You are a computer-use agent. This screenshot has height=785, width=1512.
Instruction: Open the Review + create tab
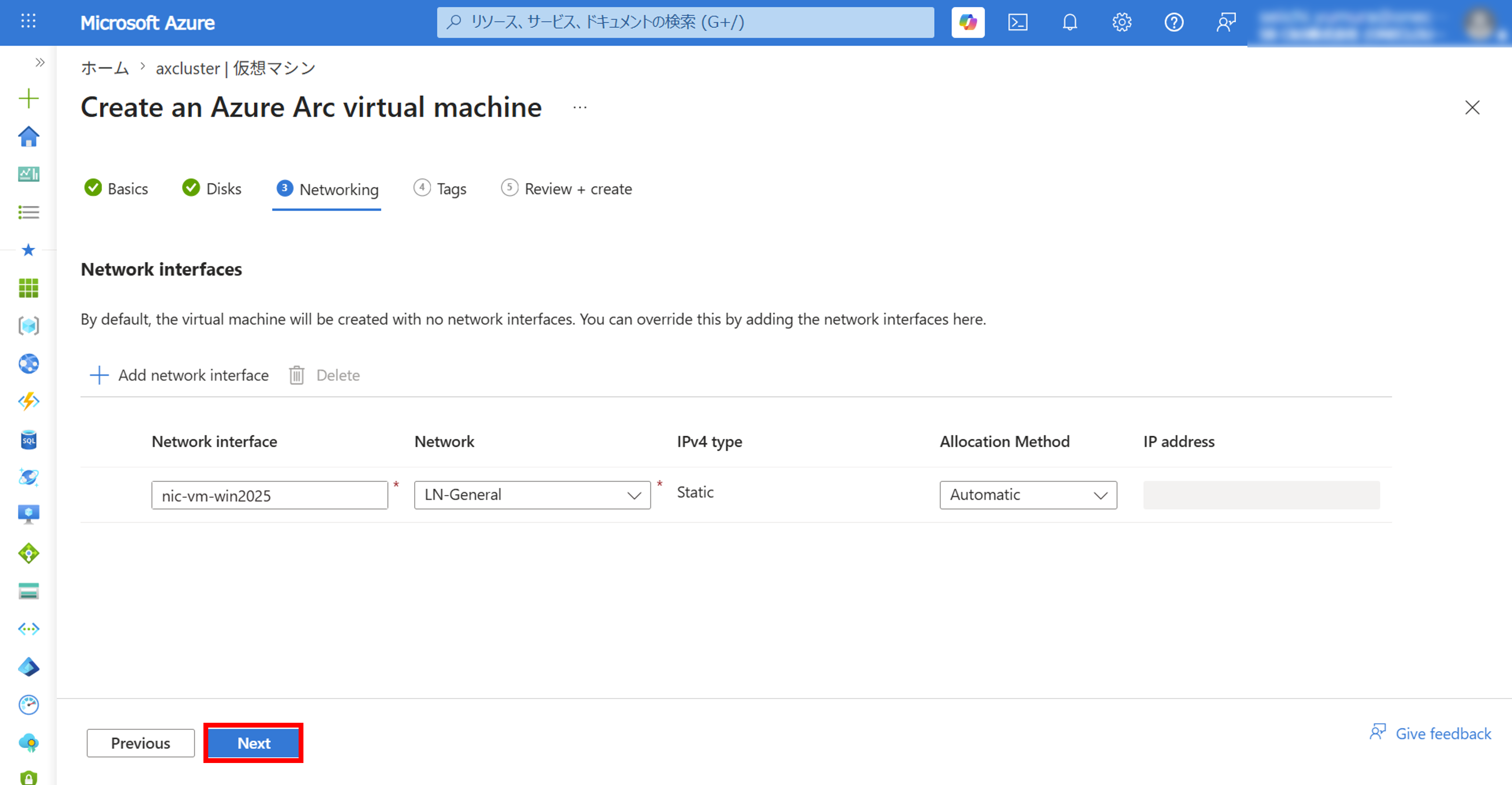pos(566,188)
